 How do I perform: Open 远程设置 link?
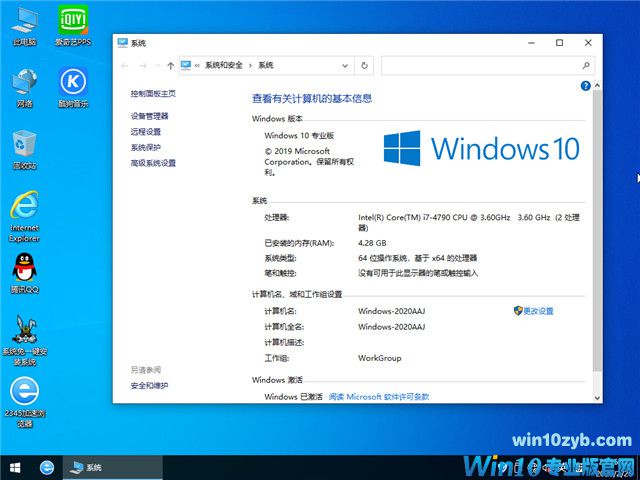coord(146,131)
